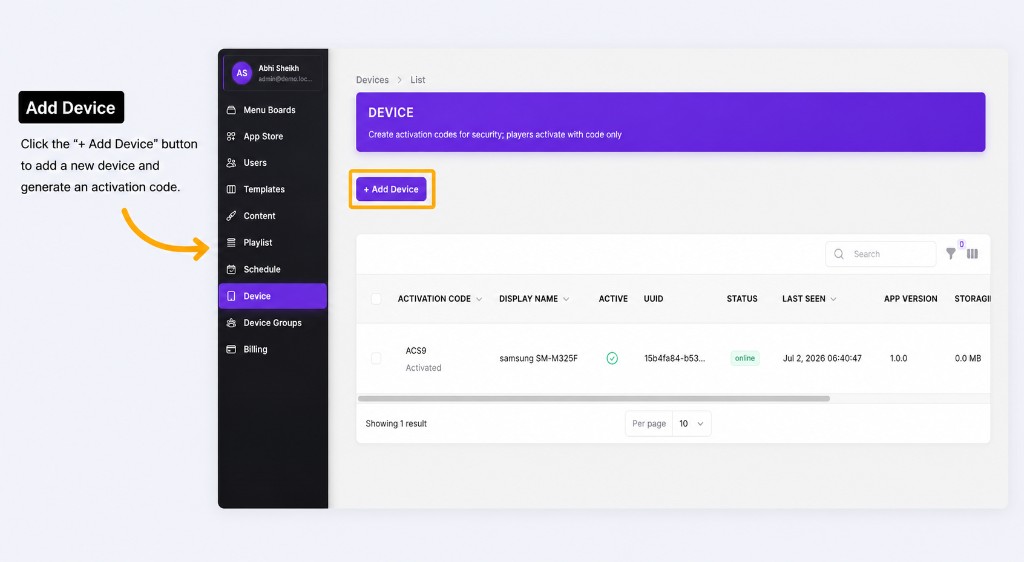Open Device Groups in sidebar
This screenshot has width=1024, height=562.
[273, 322]
